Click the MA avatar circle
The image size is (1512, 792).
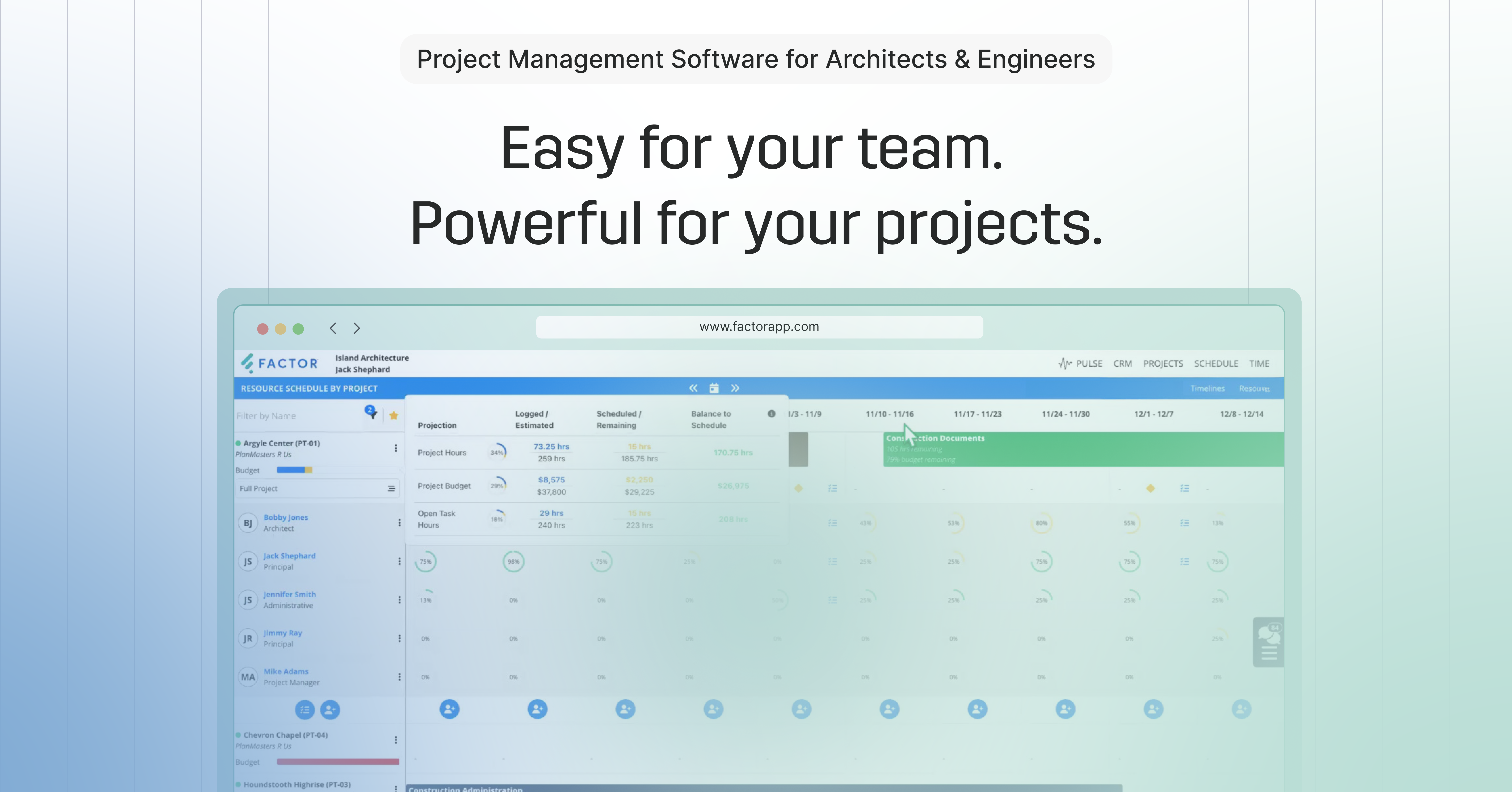(x=248, y=677)
